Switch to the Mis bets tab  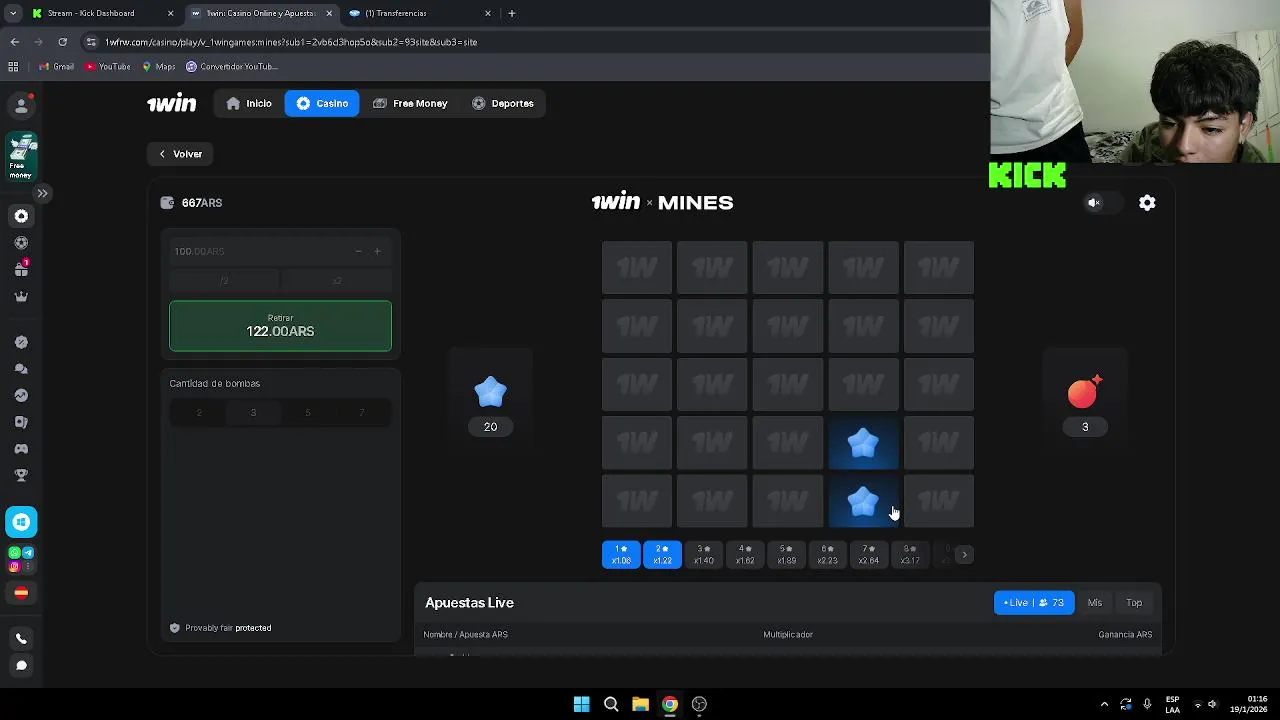[1095, 603]
